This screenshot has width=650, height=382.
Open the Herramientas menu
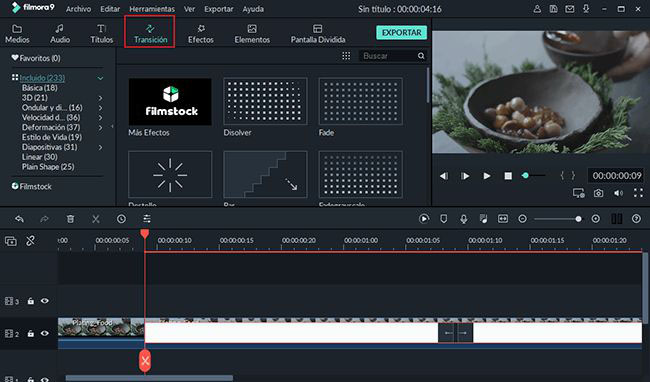click(x=152, y=9)
